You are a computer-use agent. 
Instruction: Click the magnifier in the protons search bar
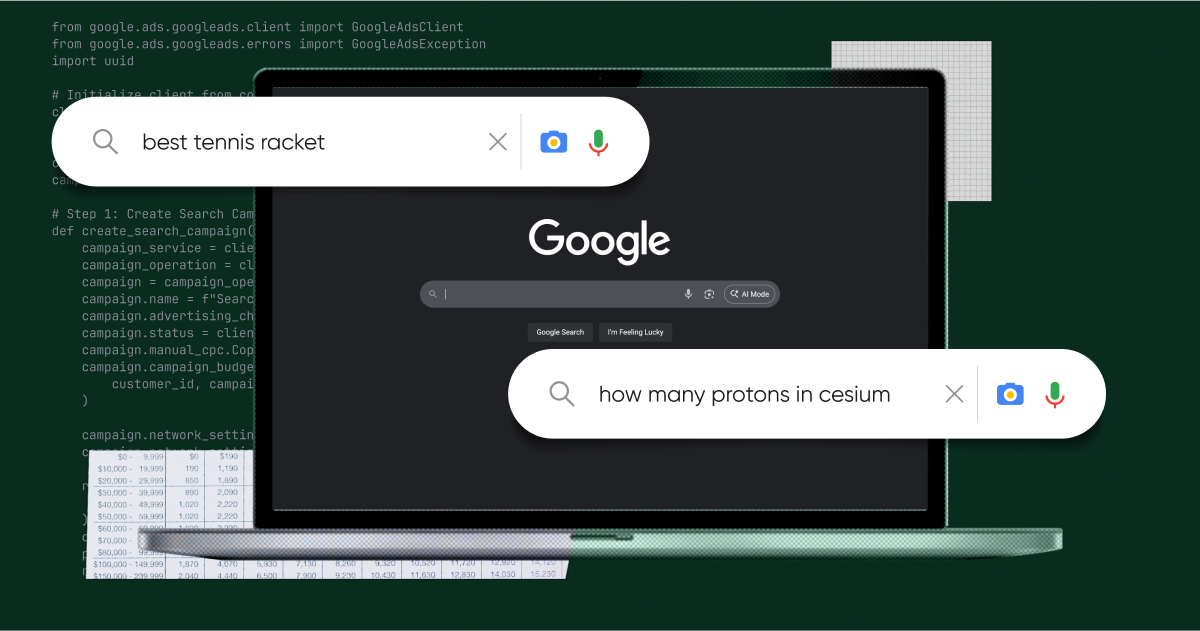[562, 393]
